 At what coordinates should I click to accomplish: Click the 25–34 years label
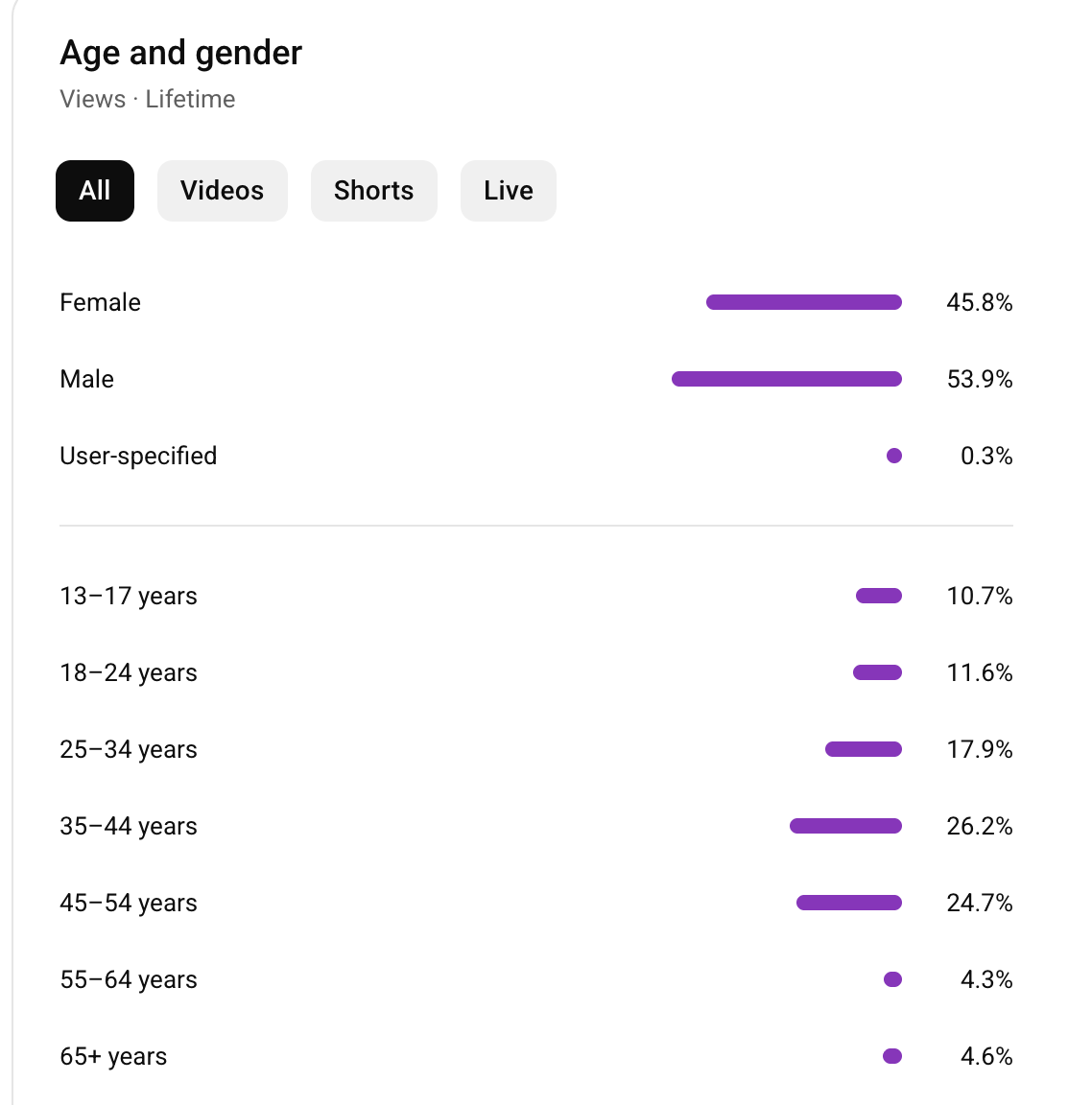pos(129,749)
